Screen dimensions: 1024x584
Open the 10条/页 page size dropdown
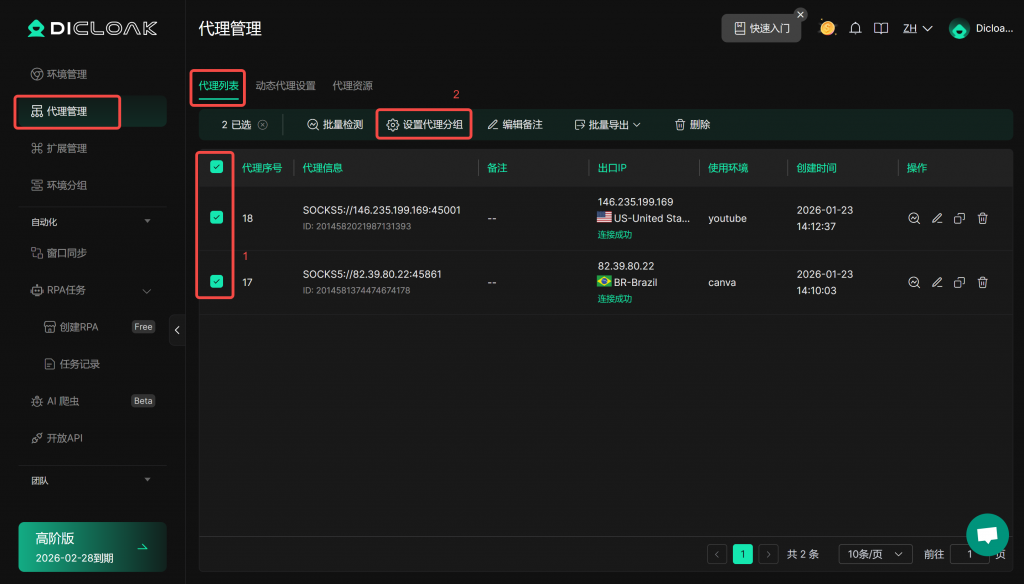click(x=874, y=554)
